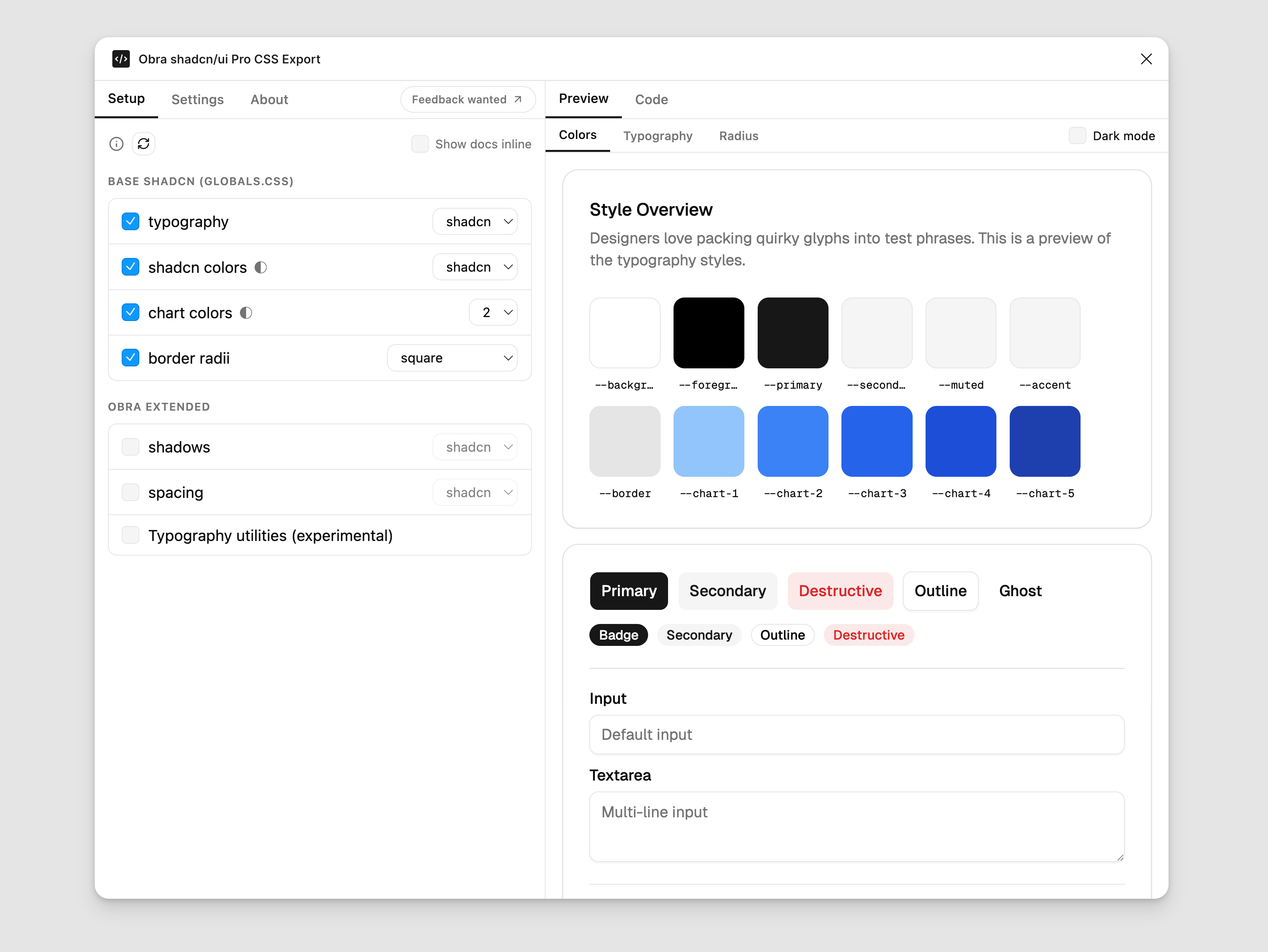Screen dimensions: 1268x952
Task: Select the --background color swatch
Action: click(x=625, y=333)
